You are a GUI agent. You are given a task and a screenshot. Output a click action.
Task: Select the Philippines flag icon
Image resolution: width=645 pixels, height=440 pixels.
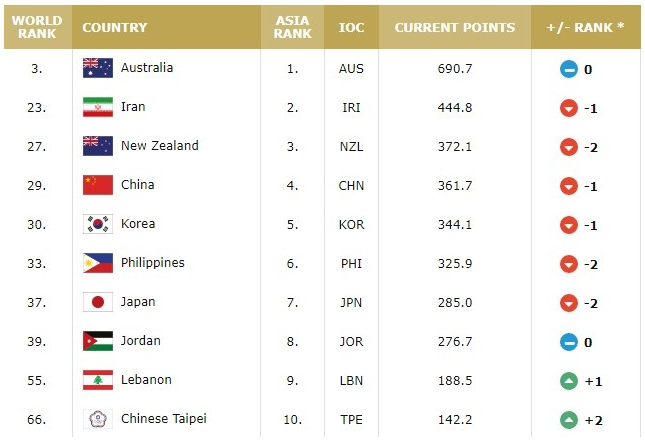tap(97, 263)
